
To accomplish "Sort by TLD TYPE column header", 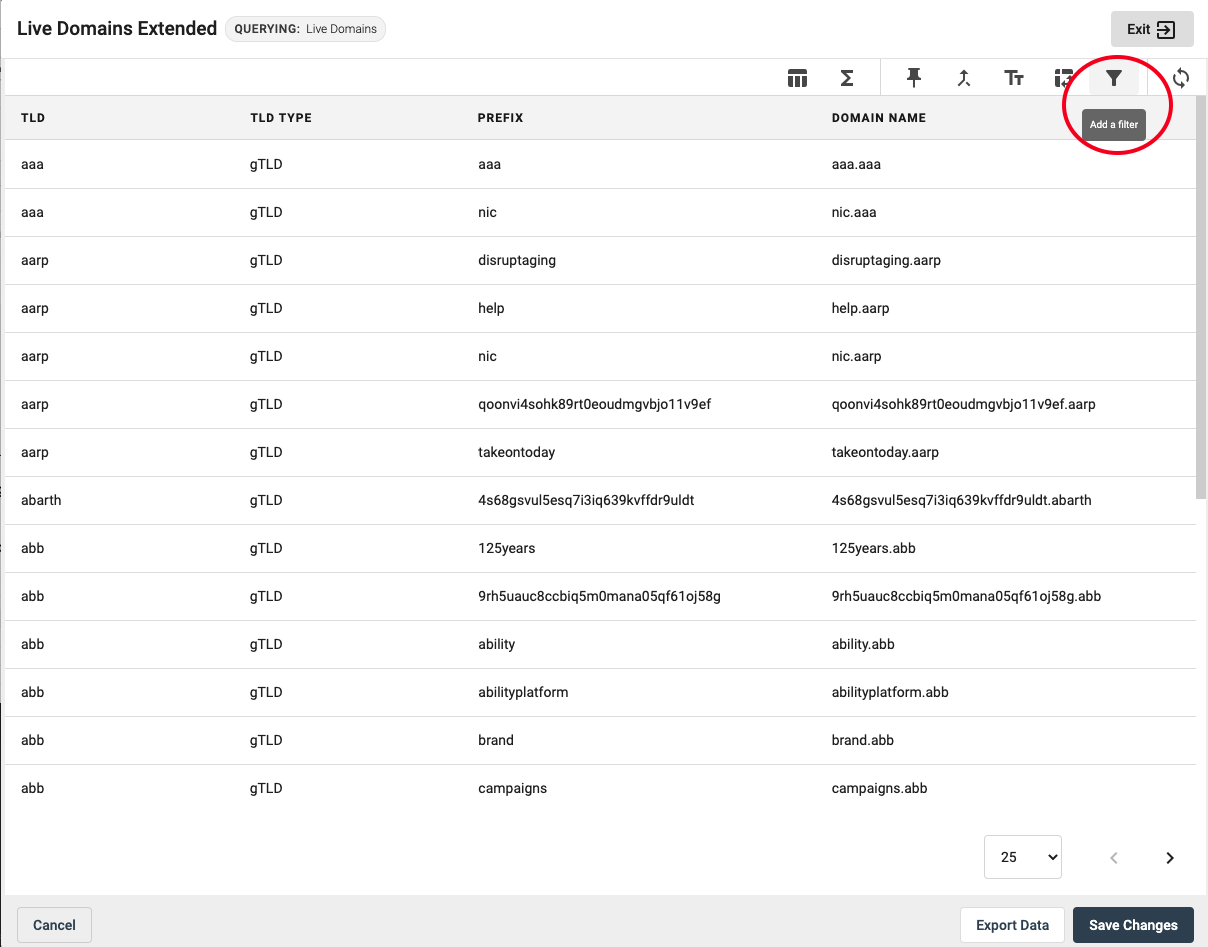I will click(x=281, y=118).
